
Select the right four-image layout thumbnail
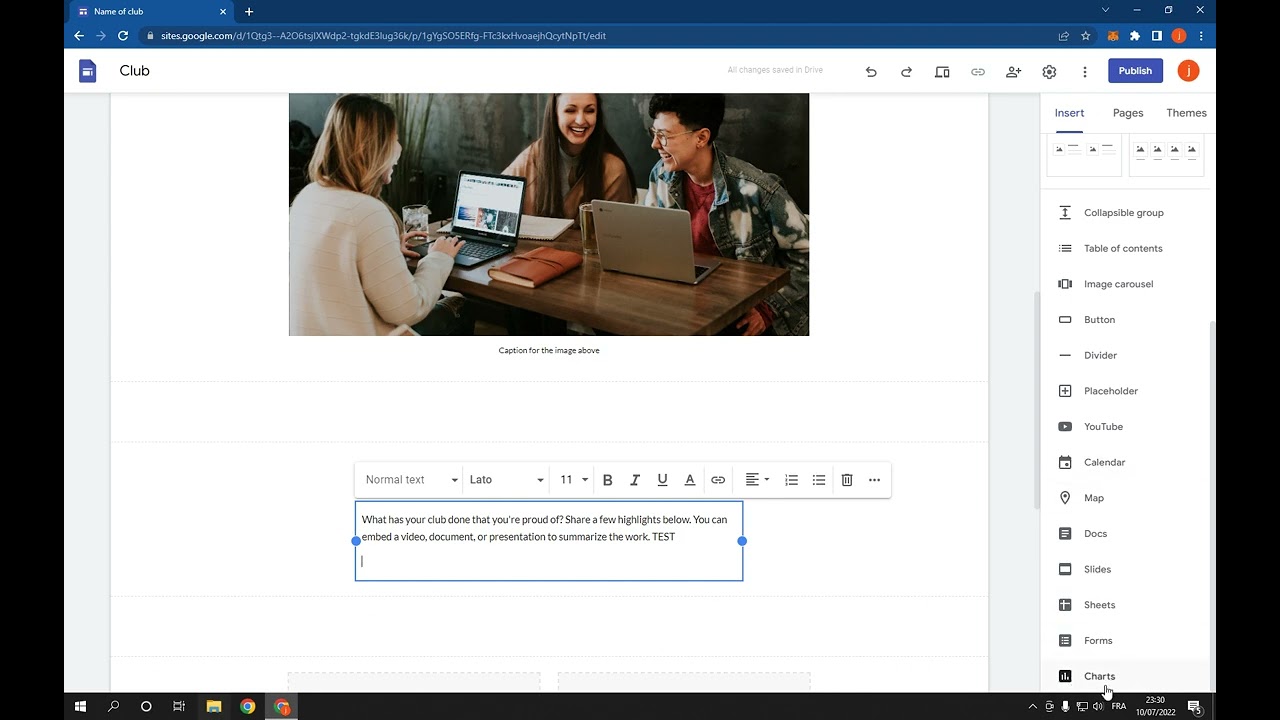pyautogui.click(x=1166, y=156)
